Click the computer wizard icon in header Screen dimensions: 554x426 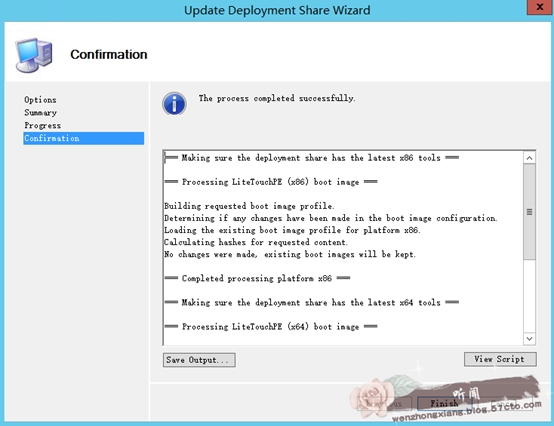[x=34, y=55]
